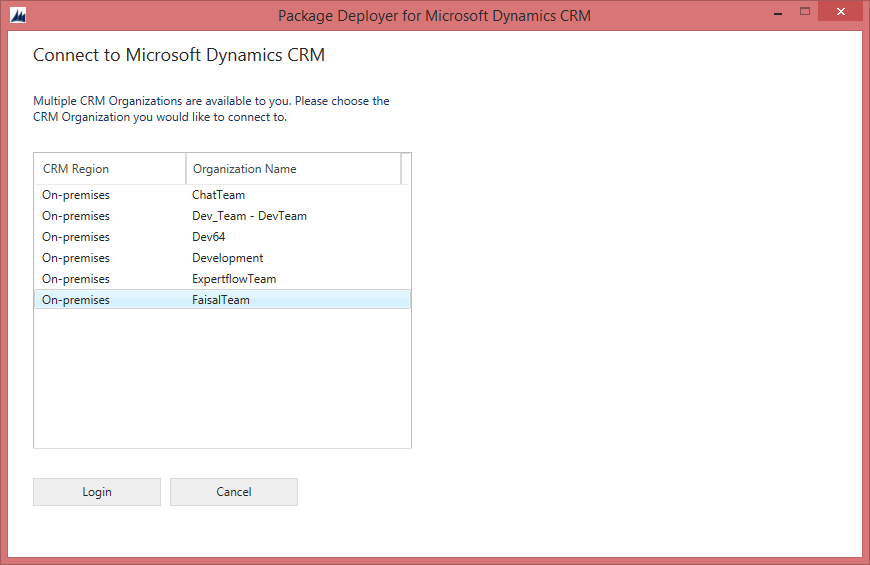Click the Cancel button
Viewport: 870px width, 565px height.
coord(234,492)
